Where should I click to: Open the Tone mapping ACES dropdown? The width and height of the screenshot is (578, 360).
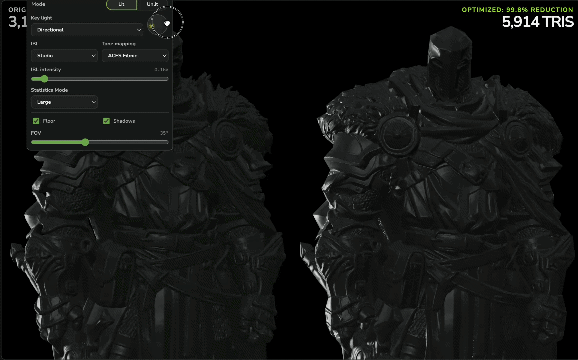[135, 56]
